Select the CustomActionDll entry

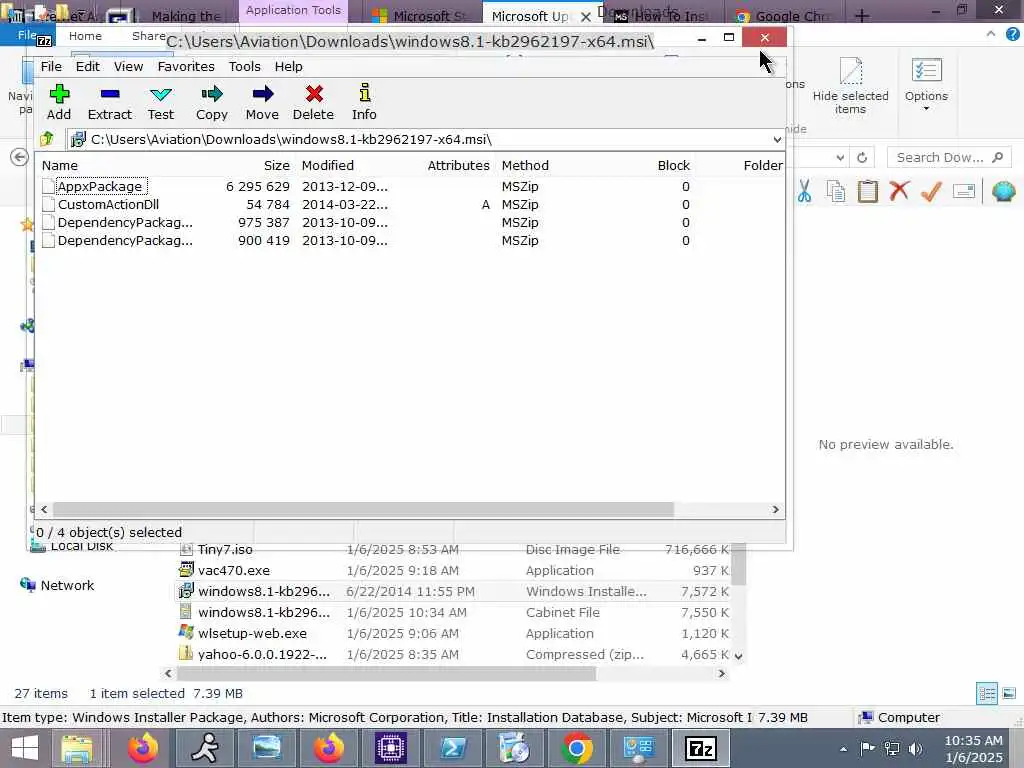pos(108,204)
